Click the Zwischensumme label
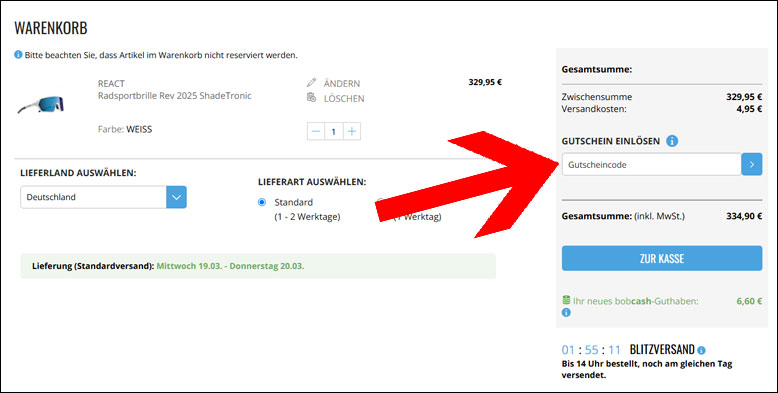The height and width of the screenshot is (393, 778). click(597, 97)
